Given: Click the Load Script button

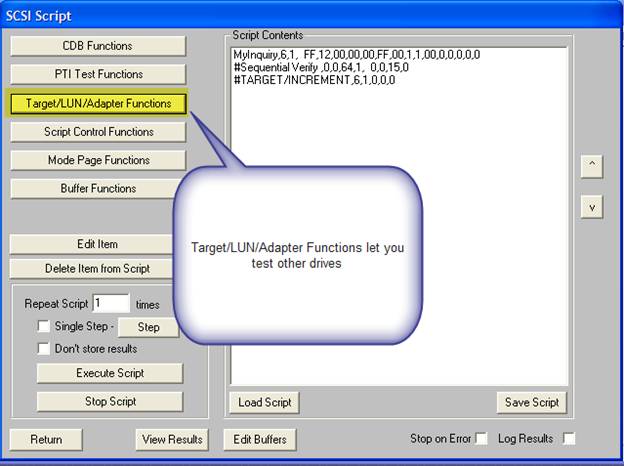Looking at the screenshot, I should [x=265, y=402].
